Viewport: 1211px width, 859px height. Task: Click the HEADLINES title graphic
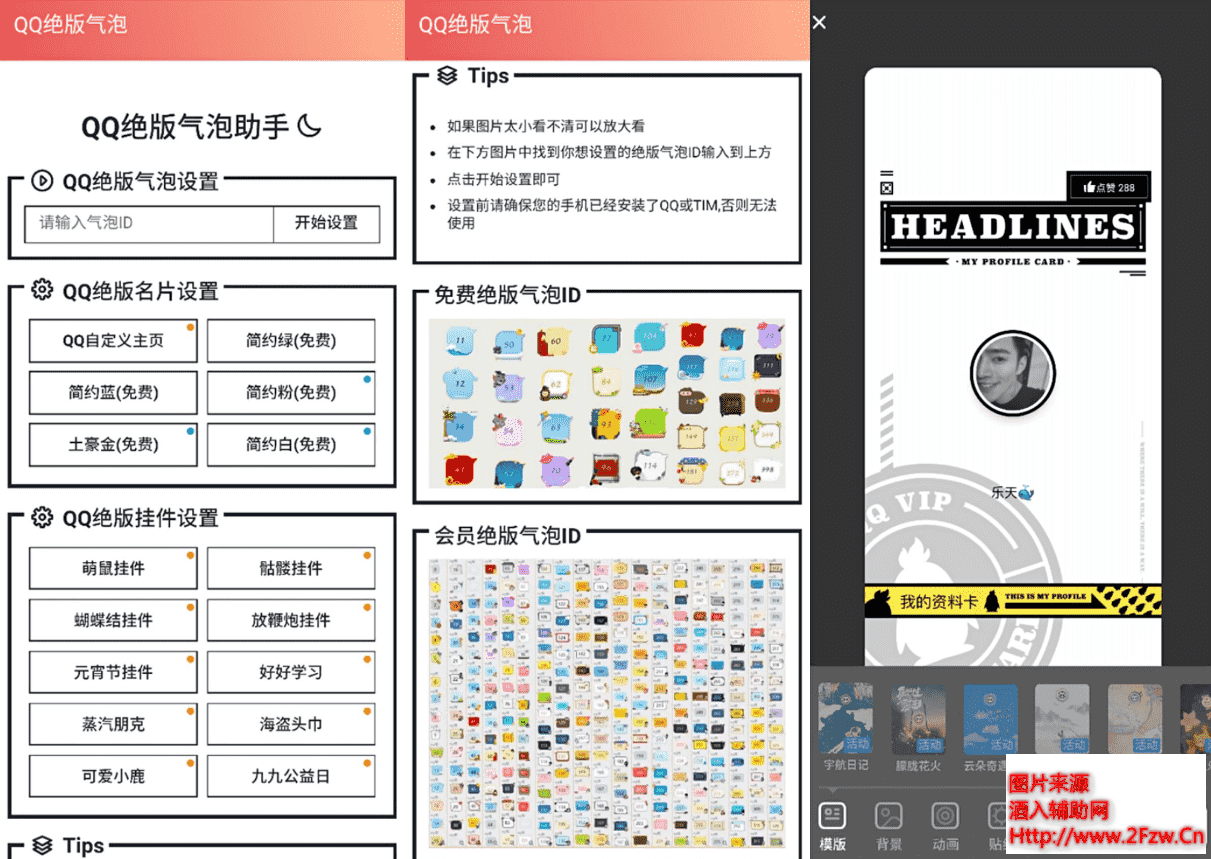[x=1013, y=227]
